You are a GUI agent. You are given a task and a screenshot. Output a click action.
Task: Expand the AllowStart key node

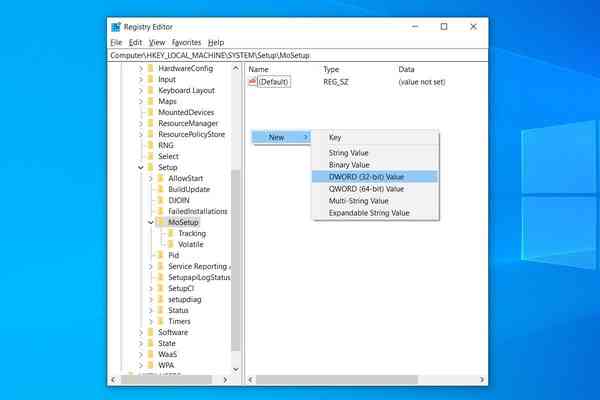[150, 178]
